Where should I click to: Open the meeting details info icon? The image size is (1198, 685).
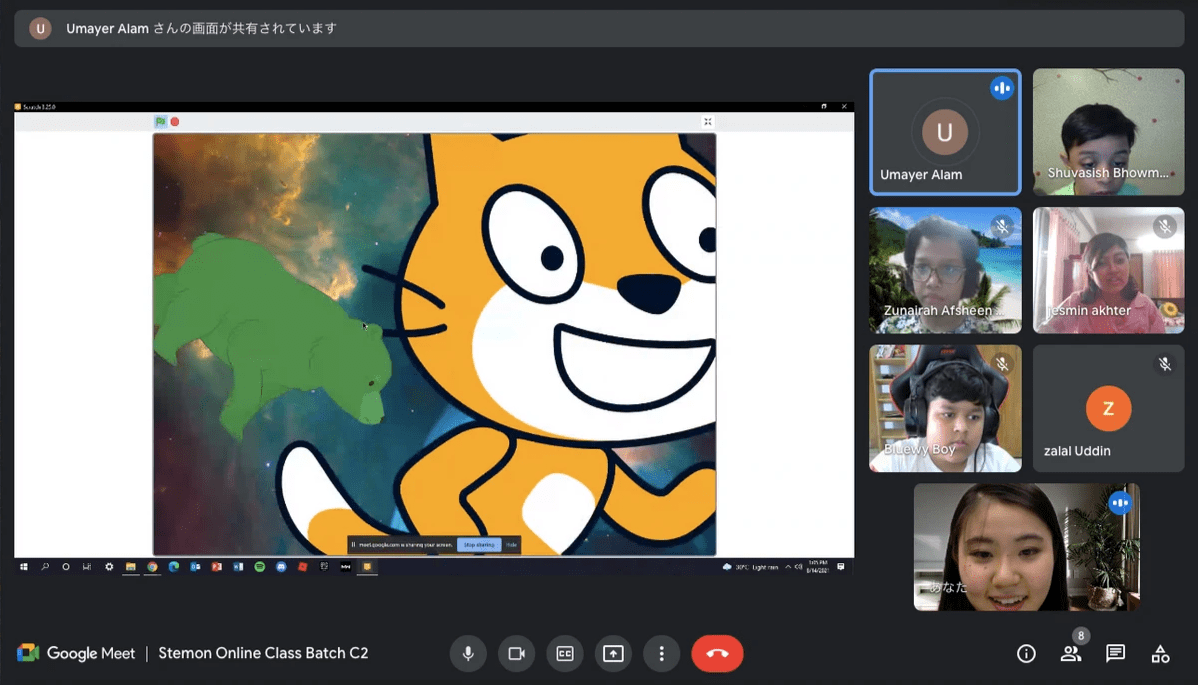tap(1026, 654)
